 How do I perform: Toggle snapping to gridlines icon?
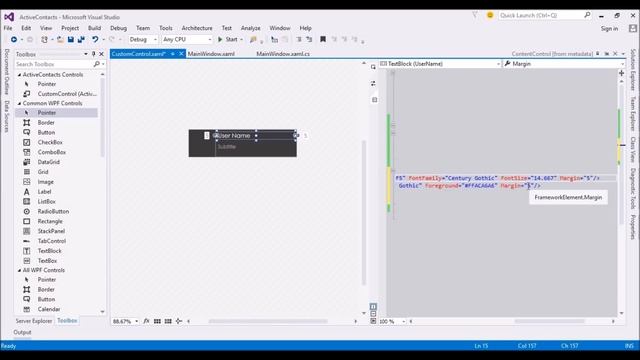point(168,321)
